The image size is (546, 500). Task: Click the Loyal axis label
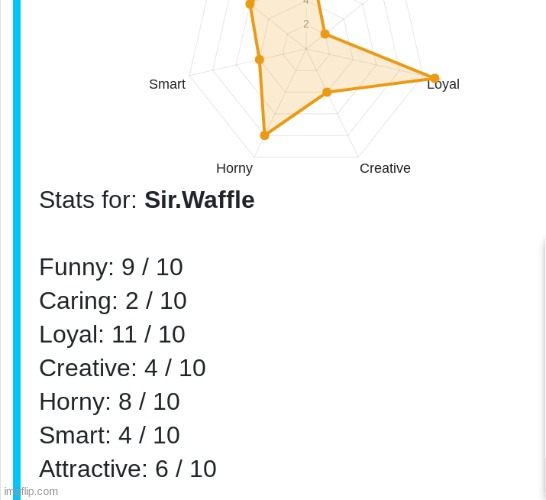click(443, 84)
